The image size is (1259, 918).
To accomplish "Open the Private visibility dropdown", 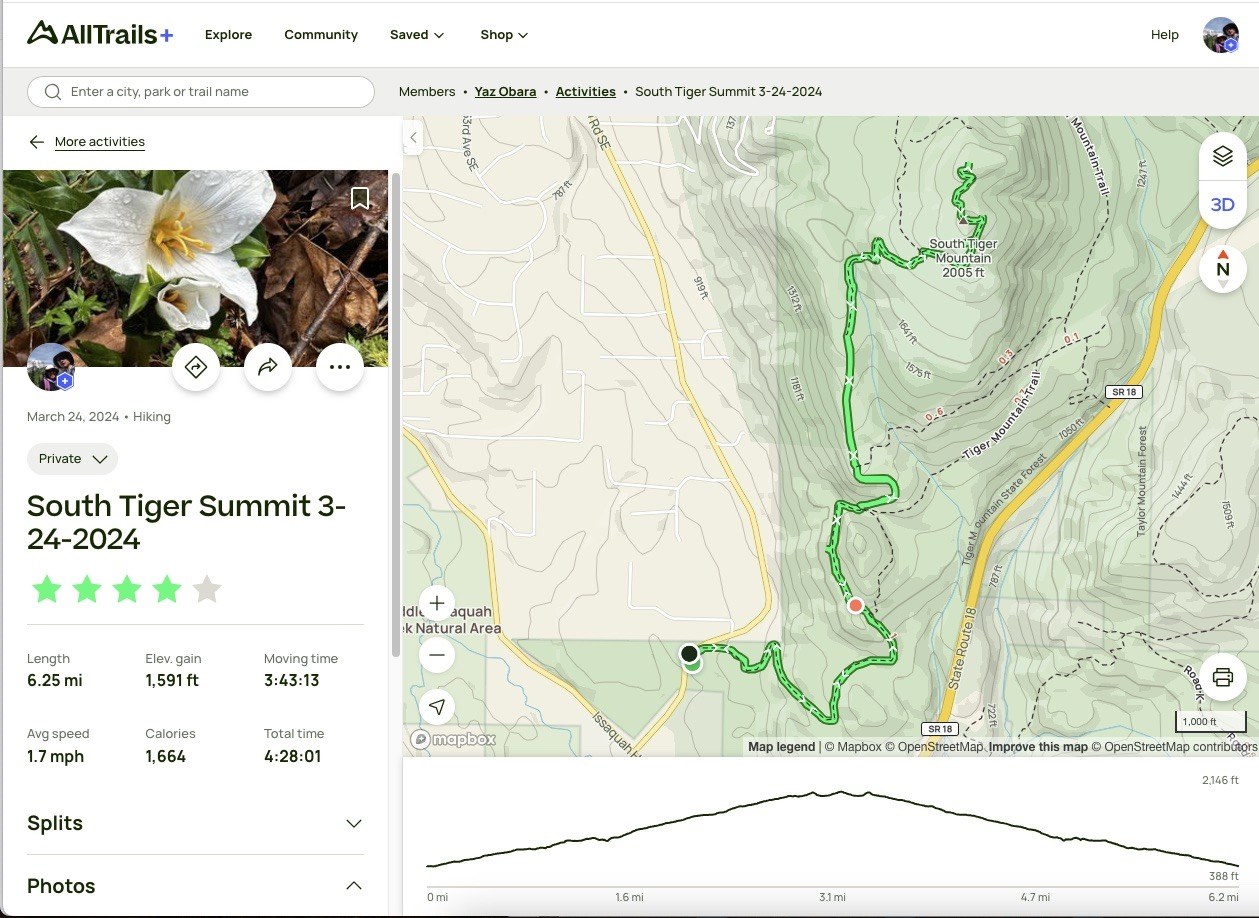I will tap(72, 459).
